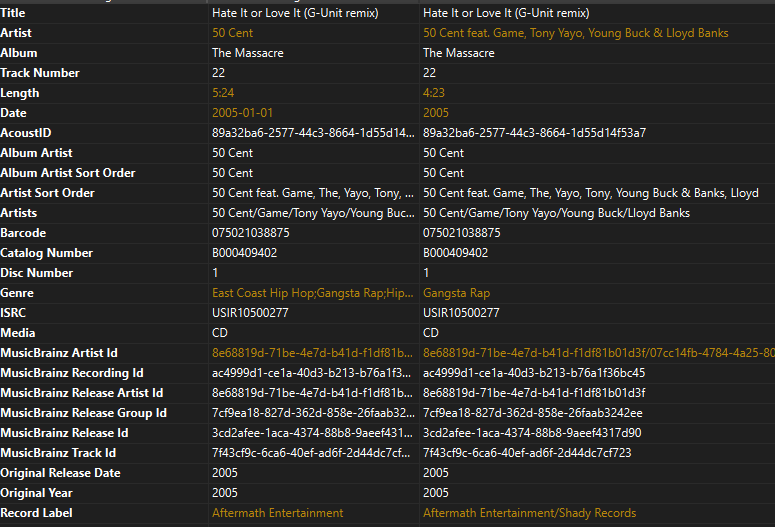Click new Artists value ending 'Lloyd Banks'
This screenshot has height=527, width=775.
click(556, 213)
